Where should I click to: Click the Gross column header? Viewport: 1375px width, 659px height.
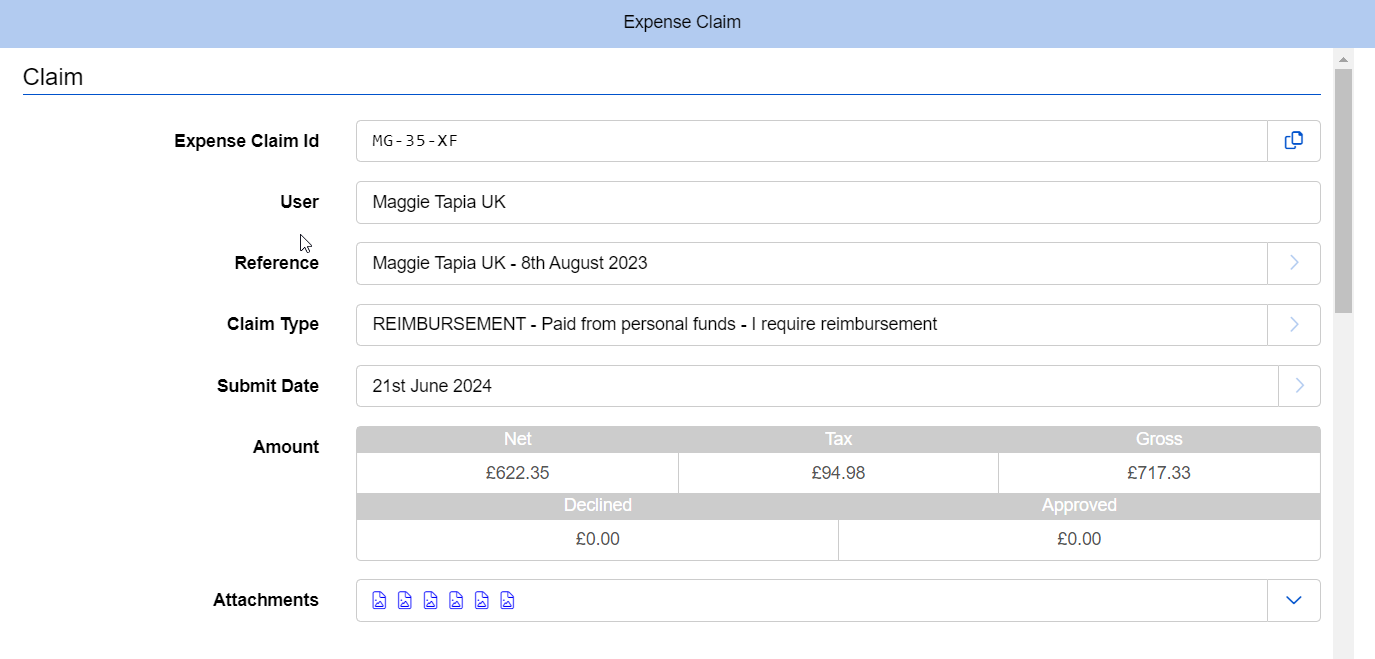point(1159,439)
